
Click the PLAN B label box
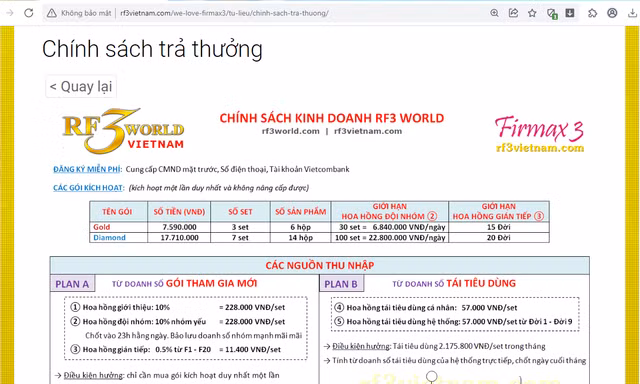tap(341, 284)
